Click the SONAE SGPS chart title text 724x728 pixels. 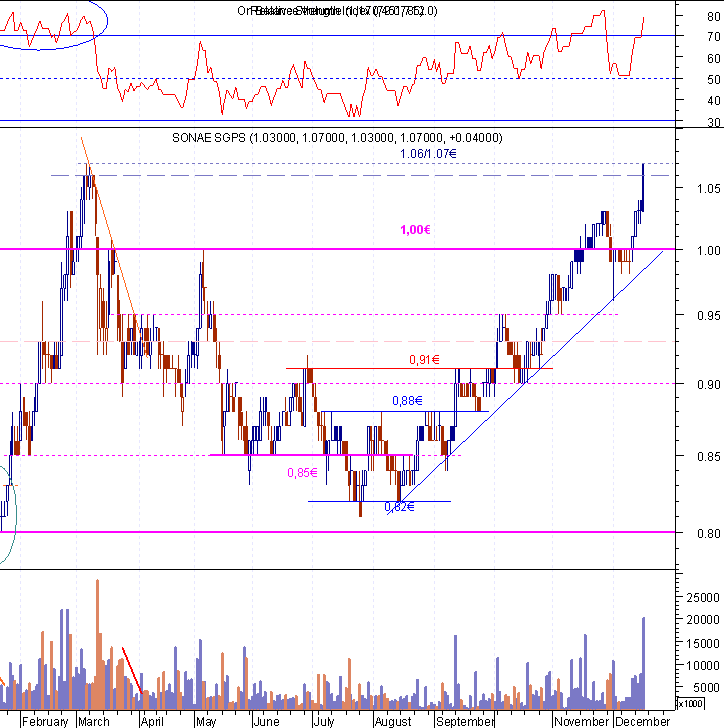pyautogui.click(x=337, y=138)
